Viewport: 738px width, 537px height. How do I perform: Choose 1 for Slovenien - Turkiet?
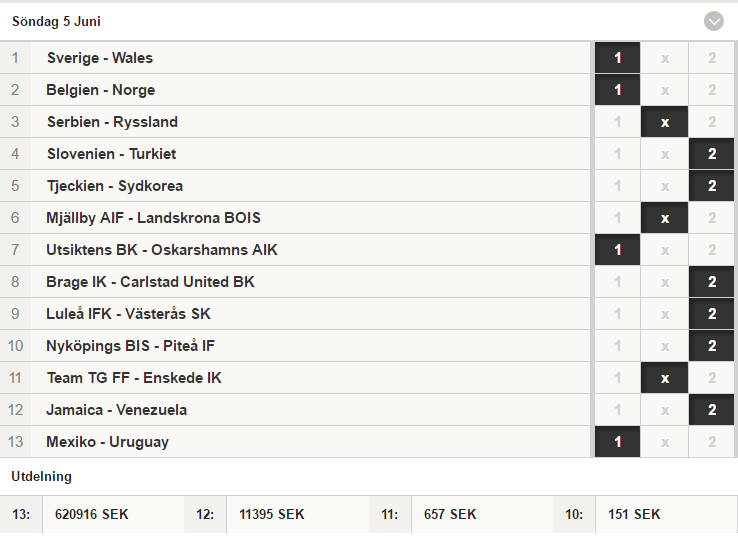(617, 154)
